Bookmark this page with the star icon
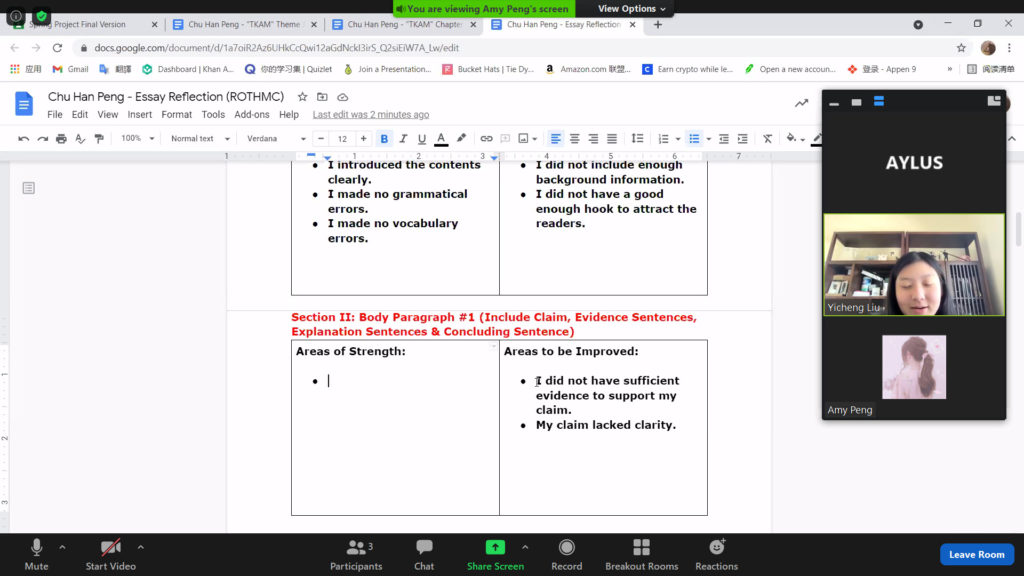The width and height of the screenshot is (1024, 576). 961,48
